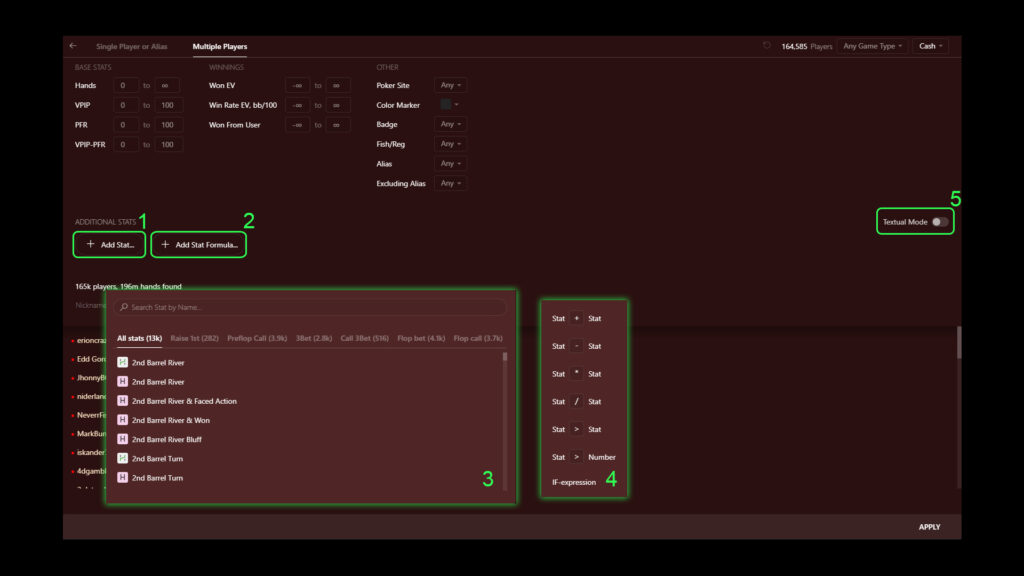This screenshot has height=576, width=1024.
Task: Choose the IF-expression formula
Action: point(574,482)
